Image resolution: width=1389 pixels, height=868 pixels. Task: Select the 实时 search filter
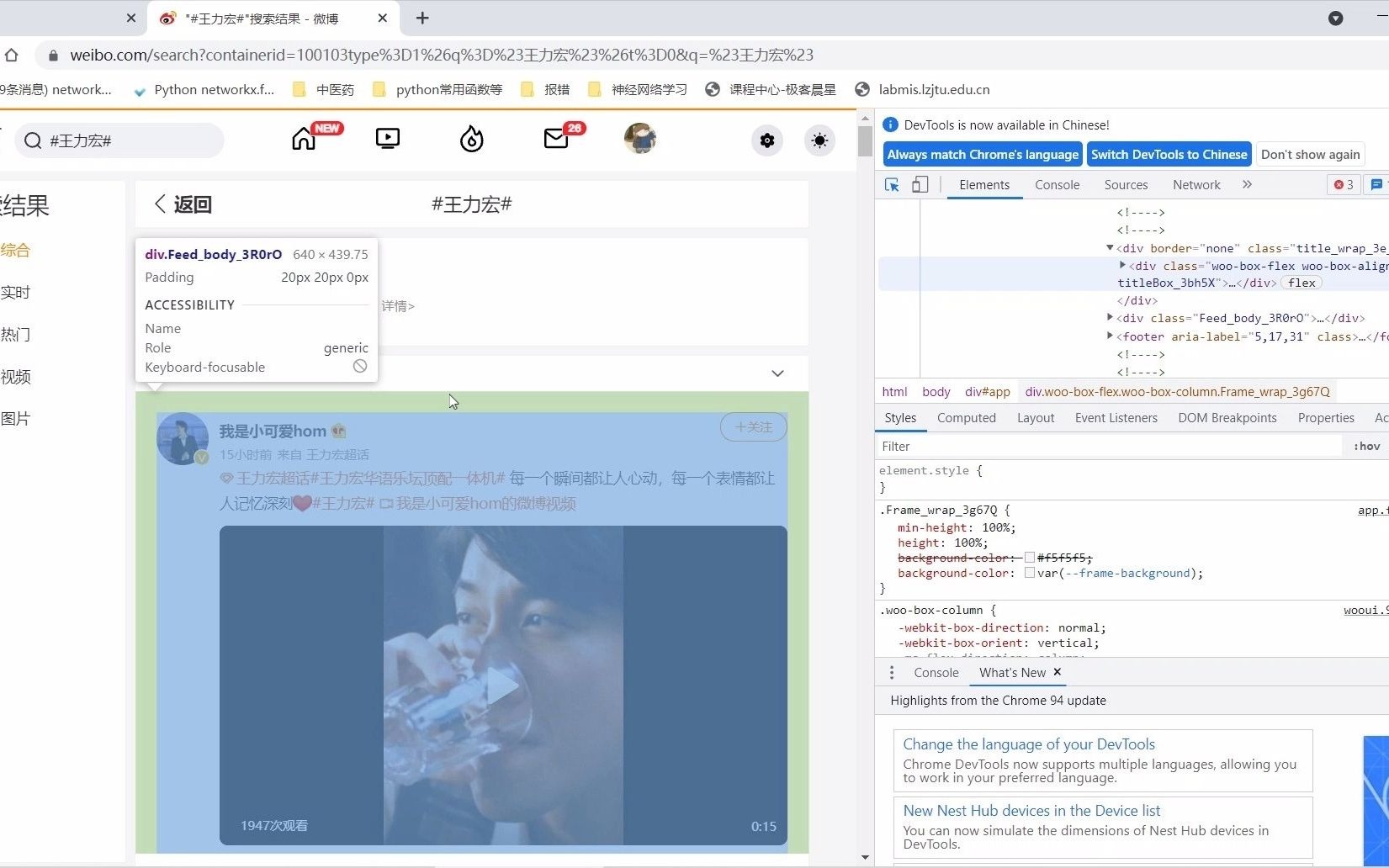[x=15, y=292]
